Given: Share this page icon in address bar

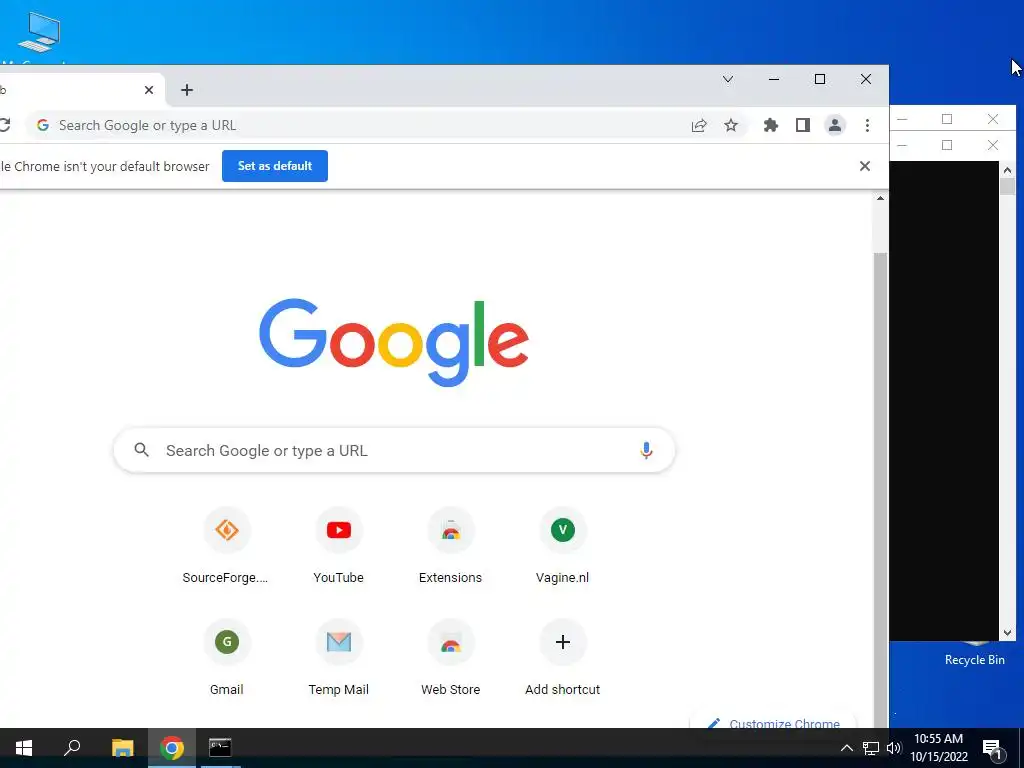Looking at the screenshot, I should [699, 125].
